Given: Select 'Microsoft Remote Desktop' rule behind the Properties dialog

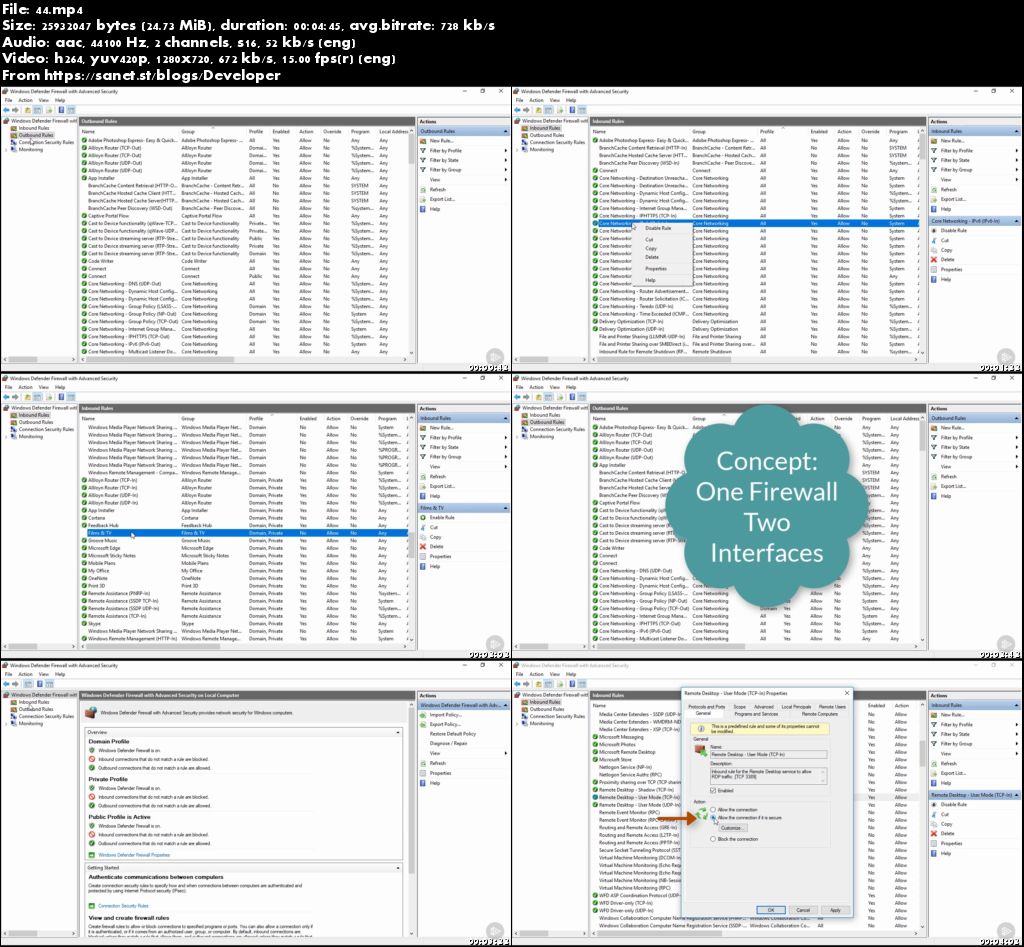Looking at the screenshot, I should (628, 752).
